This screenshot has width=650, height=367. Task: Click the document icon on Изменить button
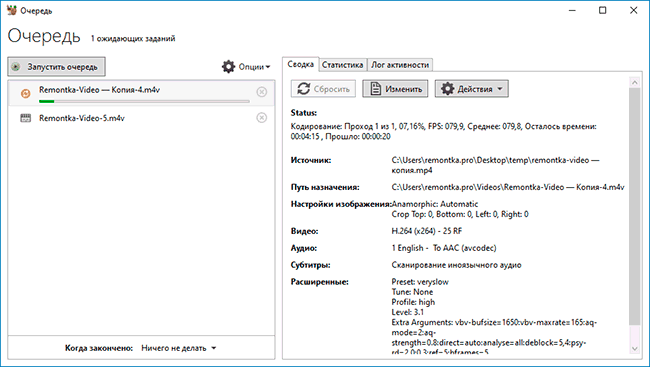point(376,89)
